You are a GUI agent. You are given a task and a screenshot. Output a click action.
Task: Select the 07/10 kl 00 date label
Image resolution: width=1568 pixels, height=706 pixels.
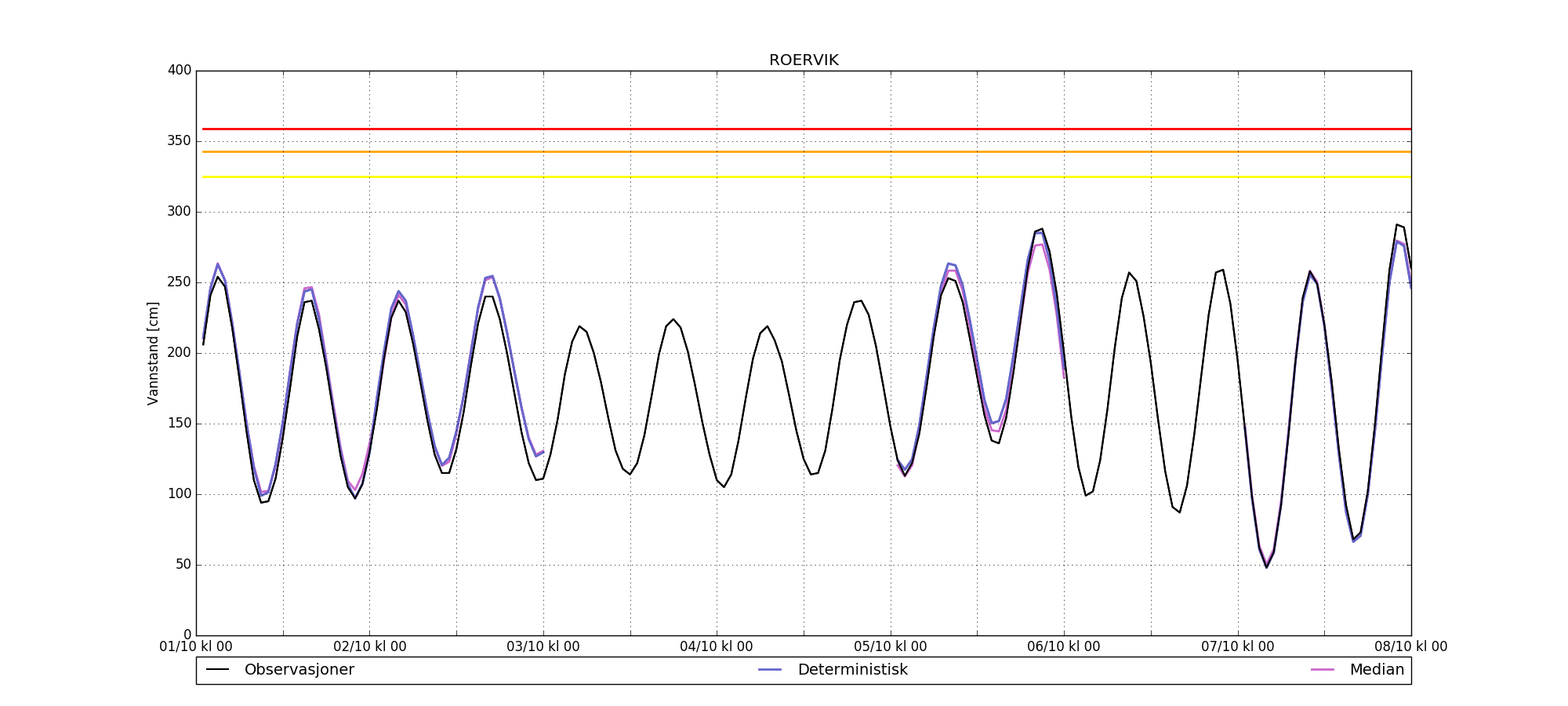(x=1238, y=647)
